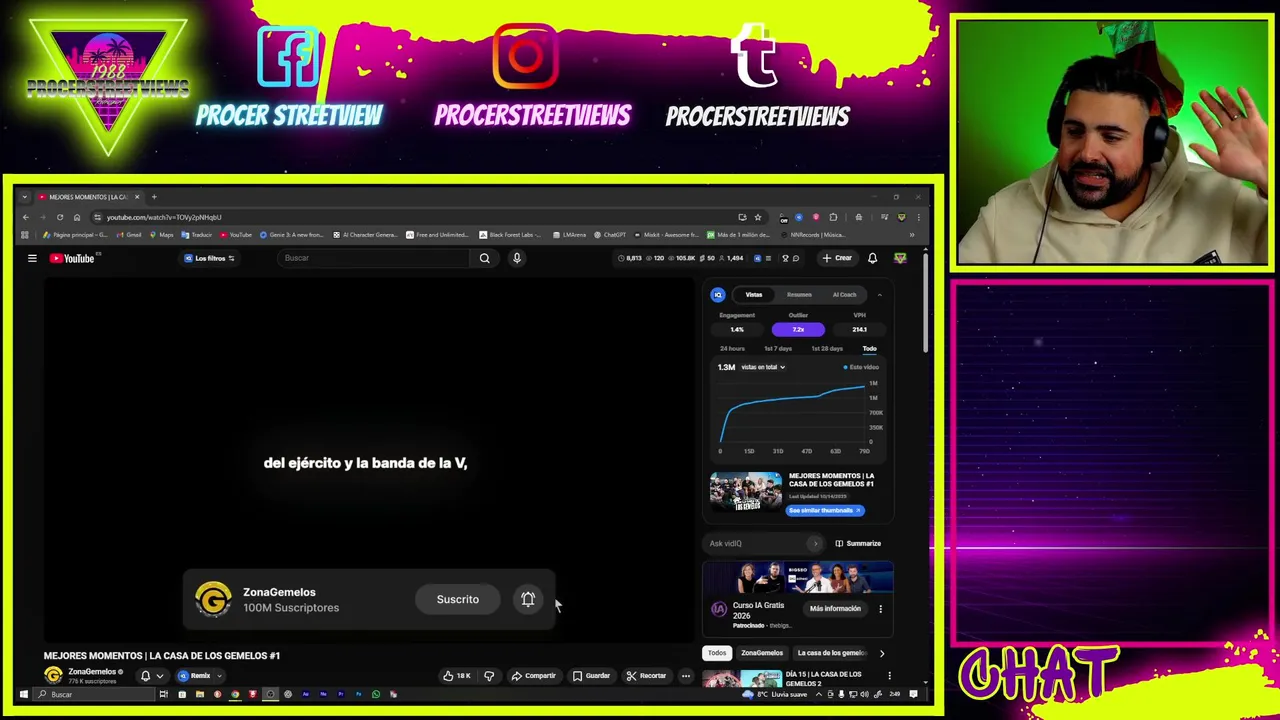The height and width of the screenshot is (720, 1280).
Task: Open the YouTube hamburger guide menu
Action: click(x=32, y=258)
